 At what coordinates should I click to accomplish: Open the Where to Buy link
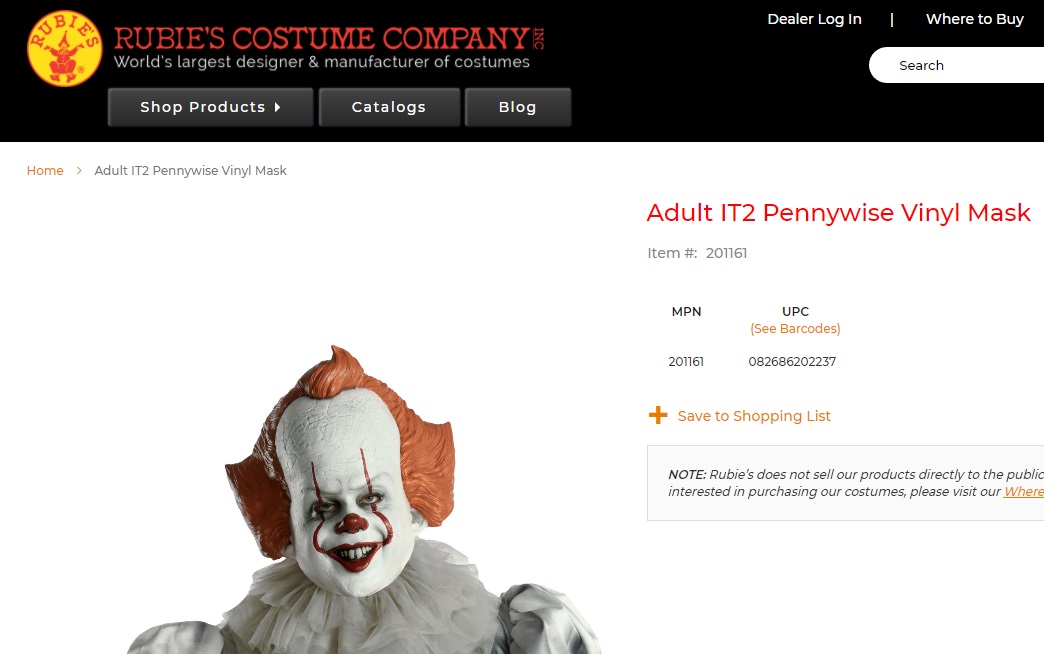pos(974,19)
